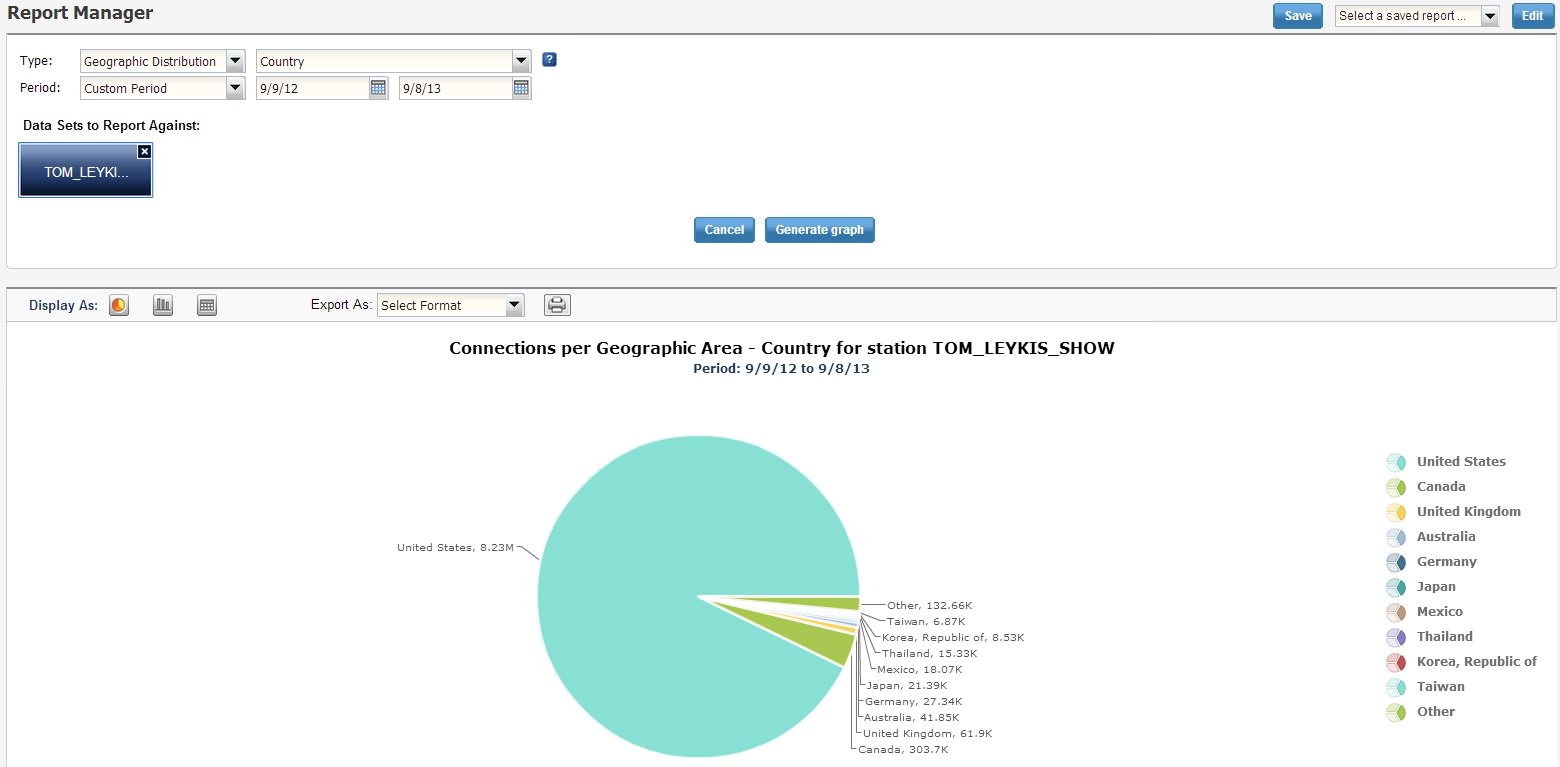The width and height of the screenshot is (1560, 767).
Task: Display the report as a bar chart
Action: 163,305
